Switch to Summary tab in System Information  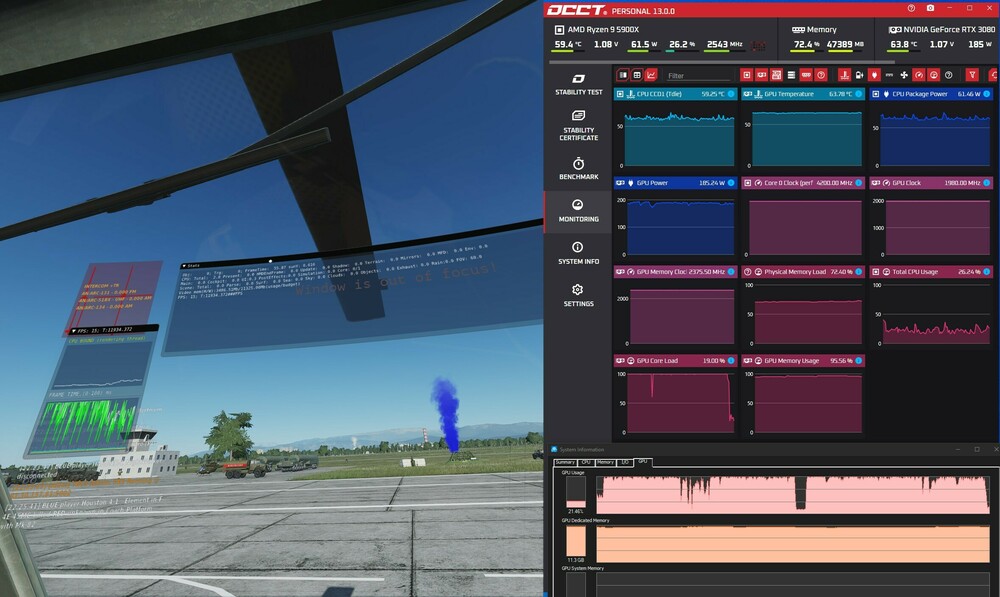point(565,462)
